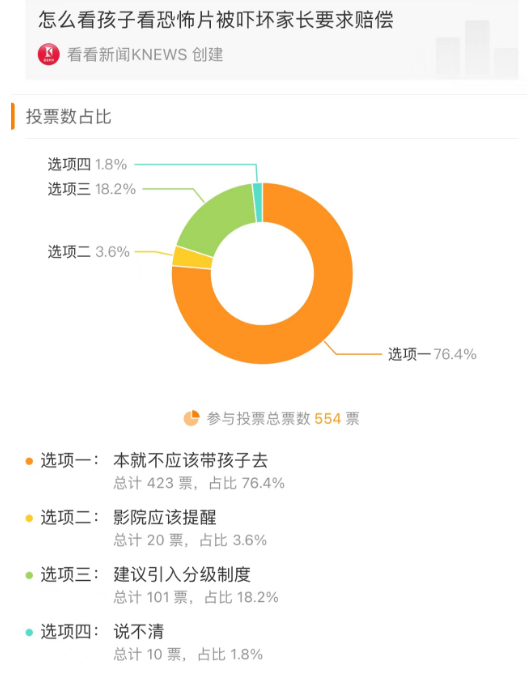Select the option 建议引入分级制度
Screen dimensions: 527x676
(182, 575)
